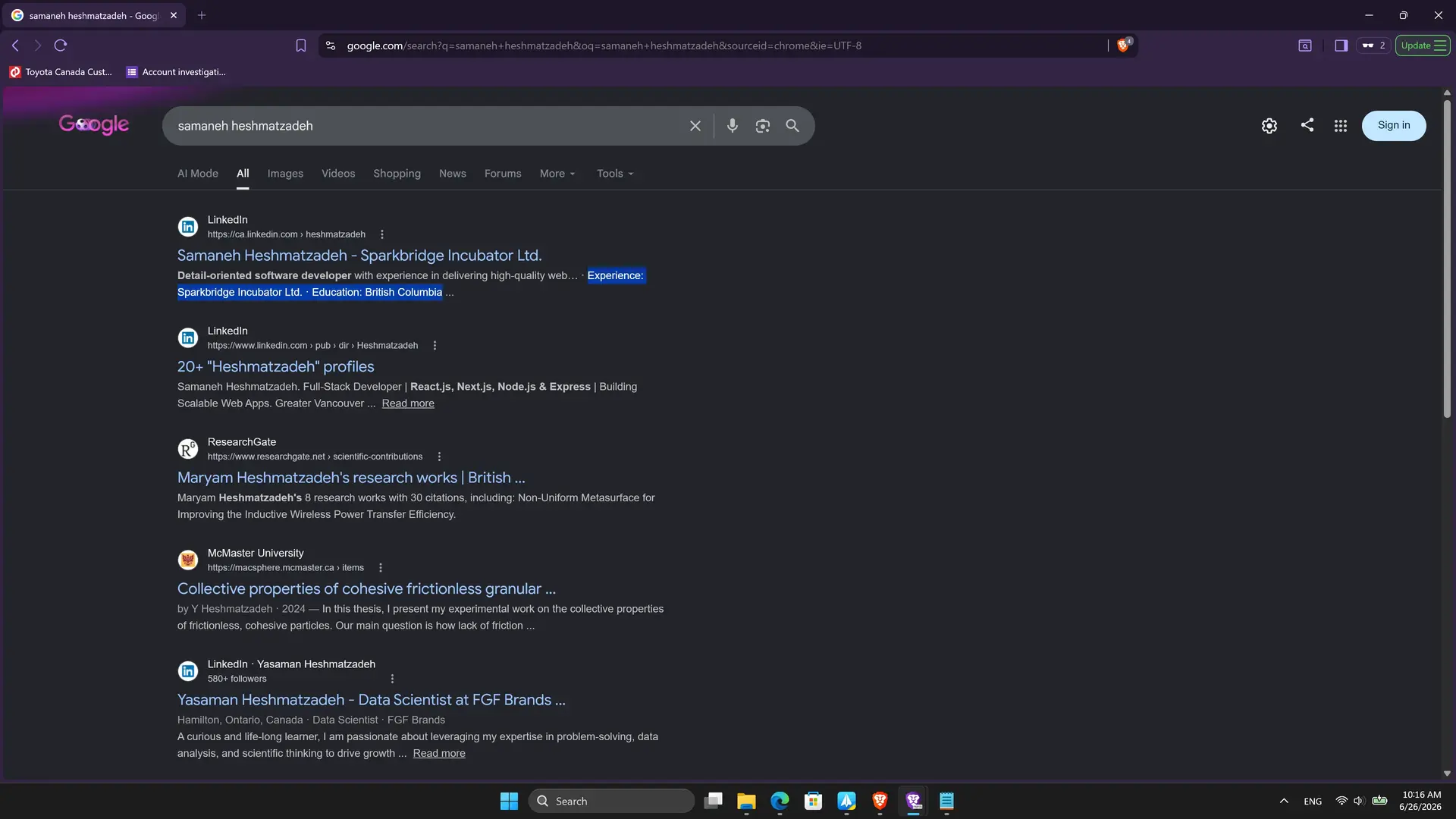Open the 20+ "Heshmatzadeh" profiles result
Viewport: 1456px width, 819px height.
276,367
